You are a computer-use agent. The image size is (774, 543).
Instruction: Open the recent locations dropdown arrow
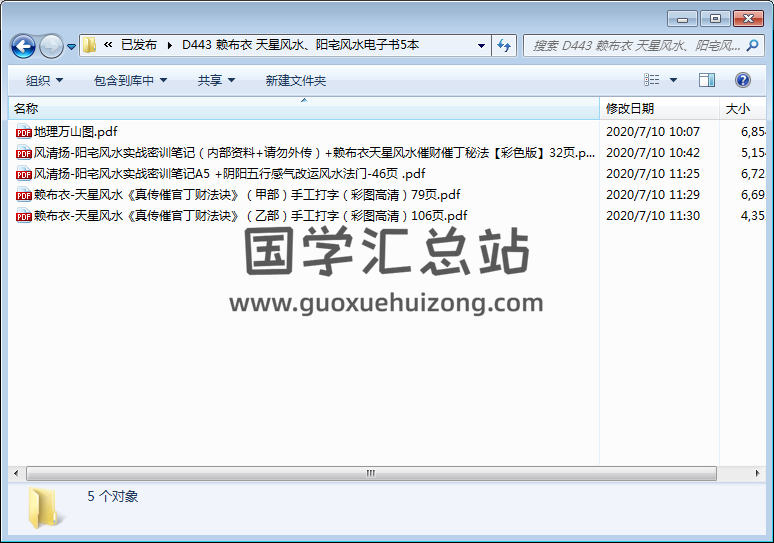[x=72, y=46]
